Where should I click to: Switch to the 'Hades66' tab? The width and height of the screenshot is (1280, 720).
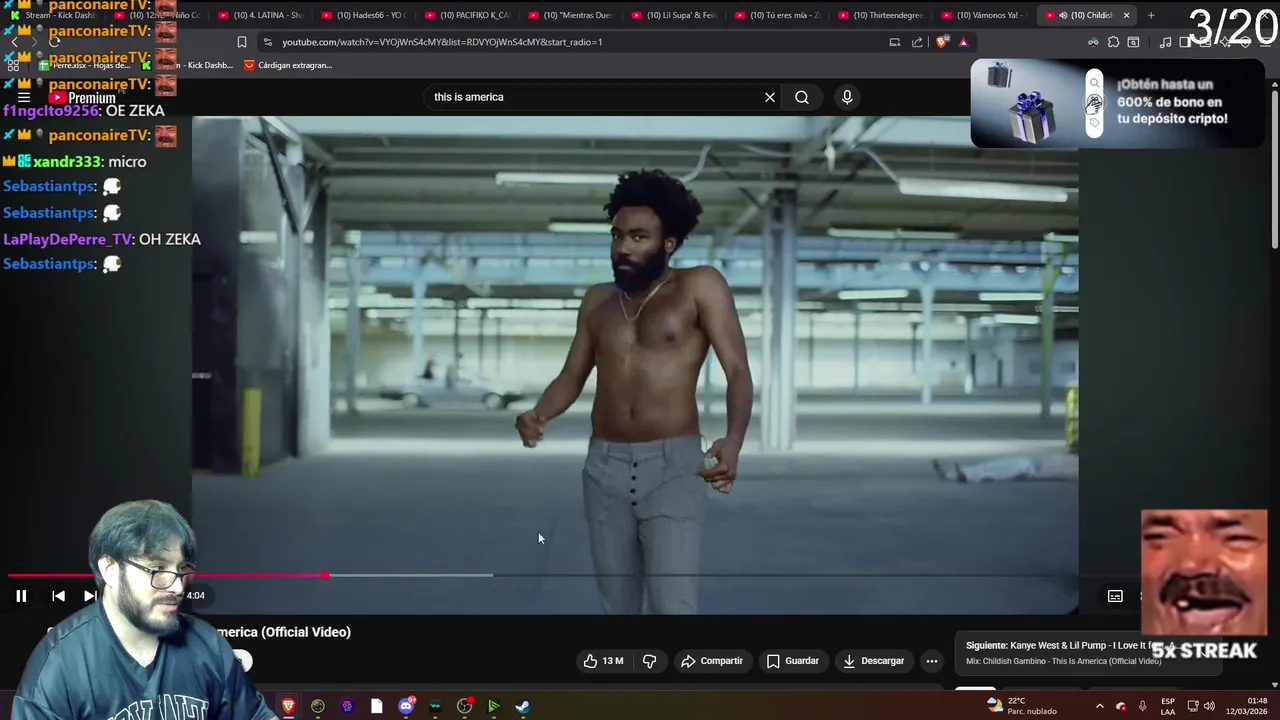tap(364, 15)
